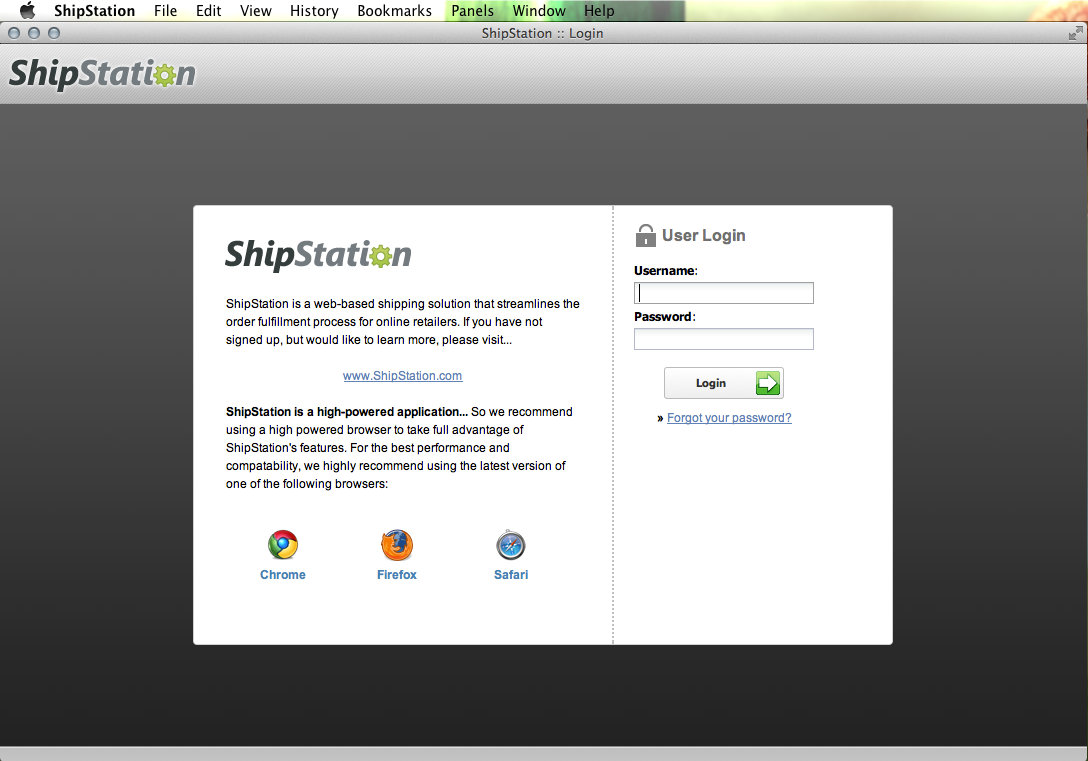Click the Login button

(x=724, y=383)
